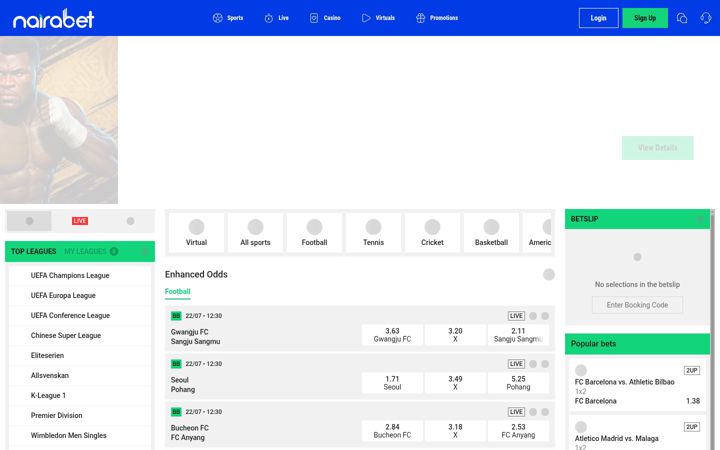Open the nairabet logo home link

[53, 18]
